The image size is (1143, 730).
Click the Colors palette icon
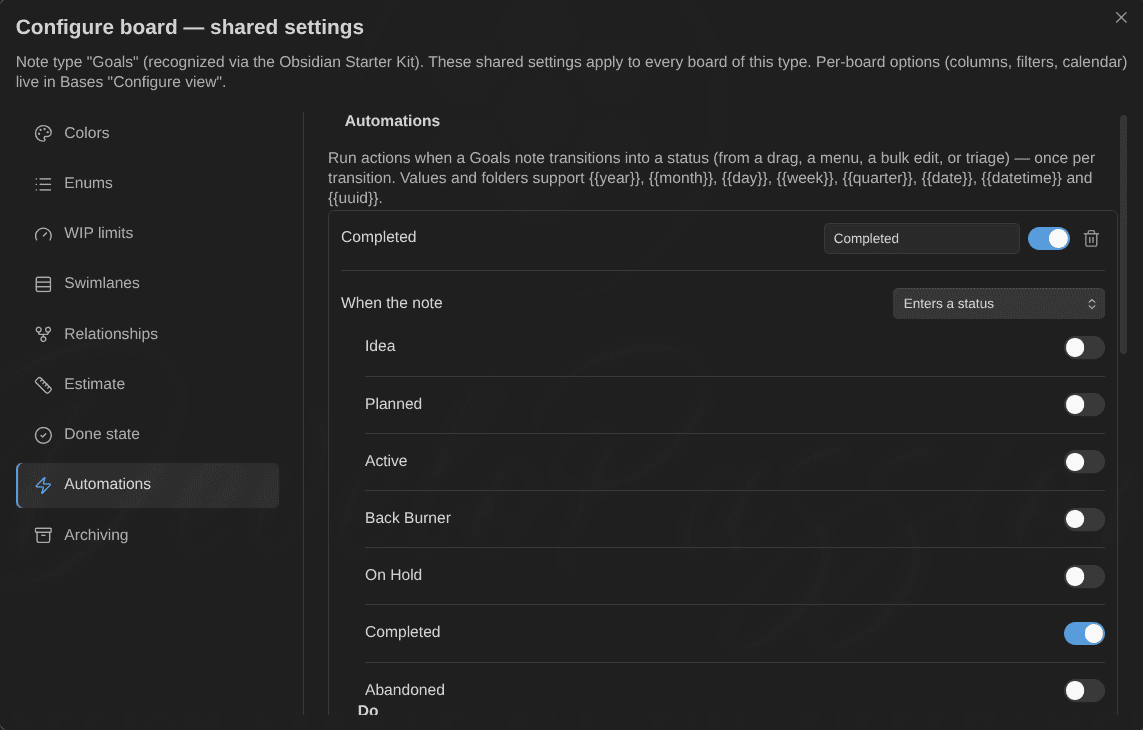(43, 133)
